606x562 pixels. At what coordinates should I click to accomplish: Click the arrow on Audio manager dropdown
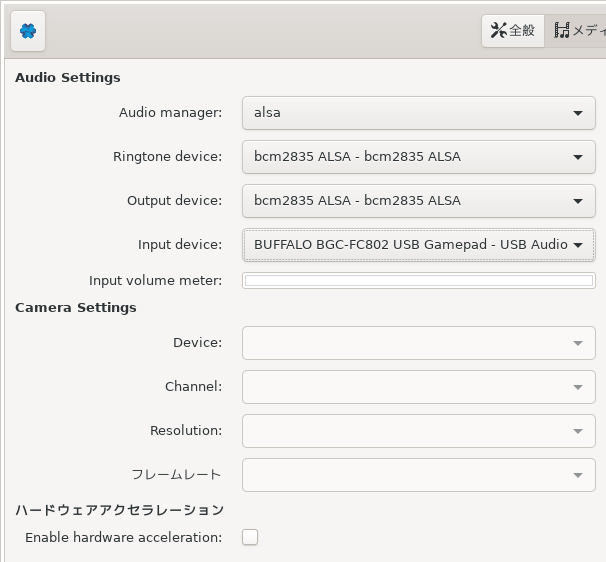pos(578,113)
